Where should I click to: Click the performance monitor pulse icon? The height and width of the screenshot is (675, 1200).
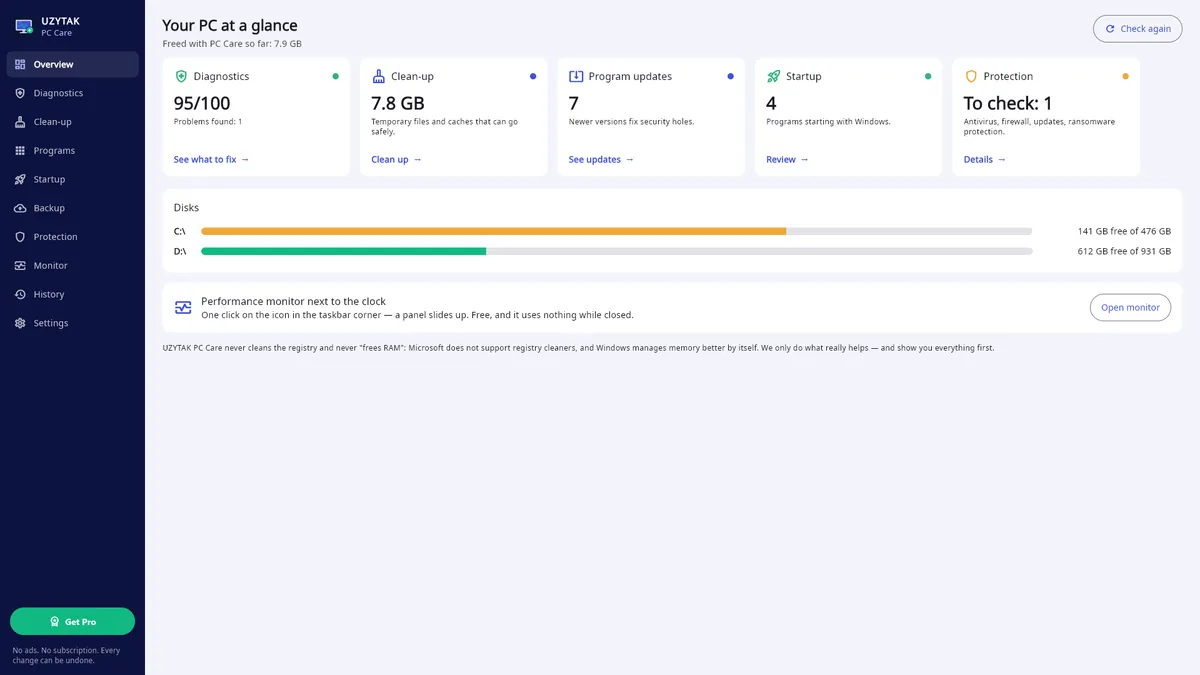183,307
